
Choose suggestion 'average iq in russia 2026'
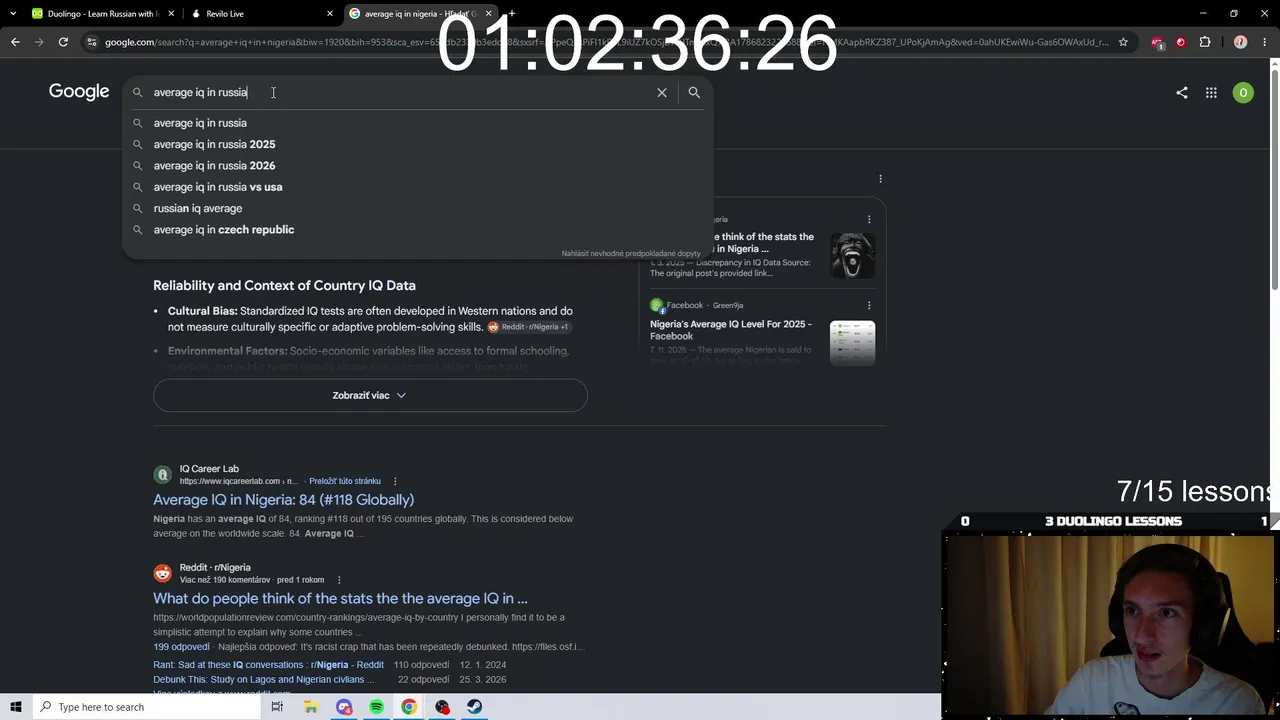pyautogui.click(x=418, y=166)
